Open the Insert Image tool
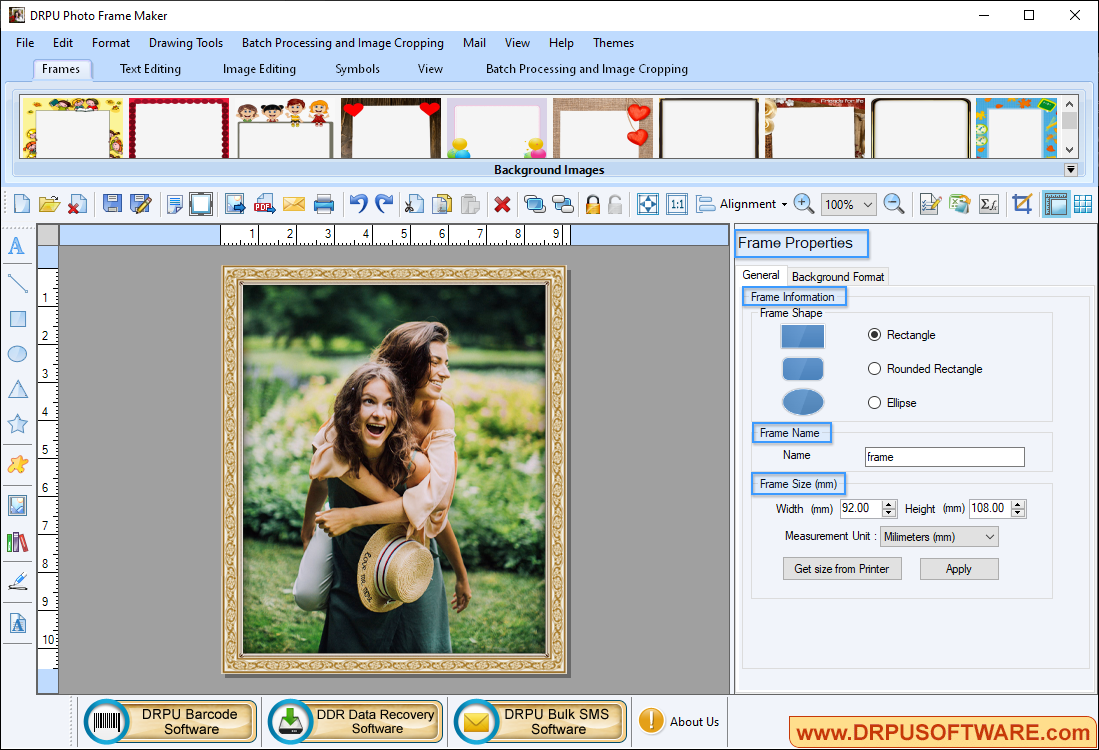 tap(17, 505)
